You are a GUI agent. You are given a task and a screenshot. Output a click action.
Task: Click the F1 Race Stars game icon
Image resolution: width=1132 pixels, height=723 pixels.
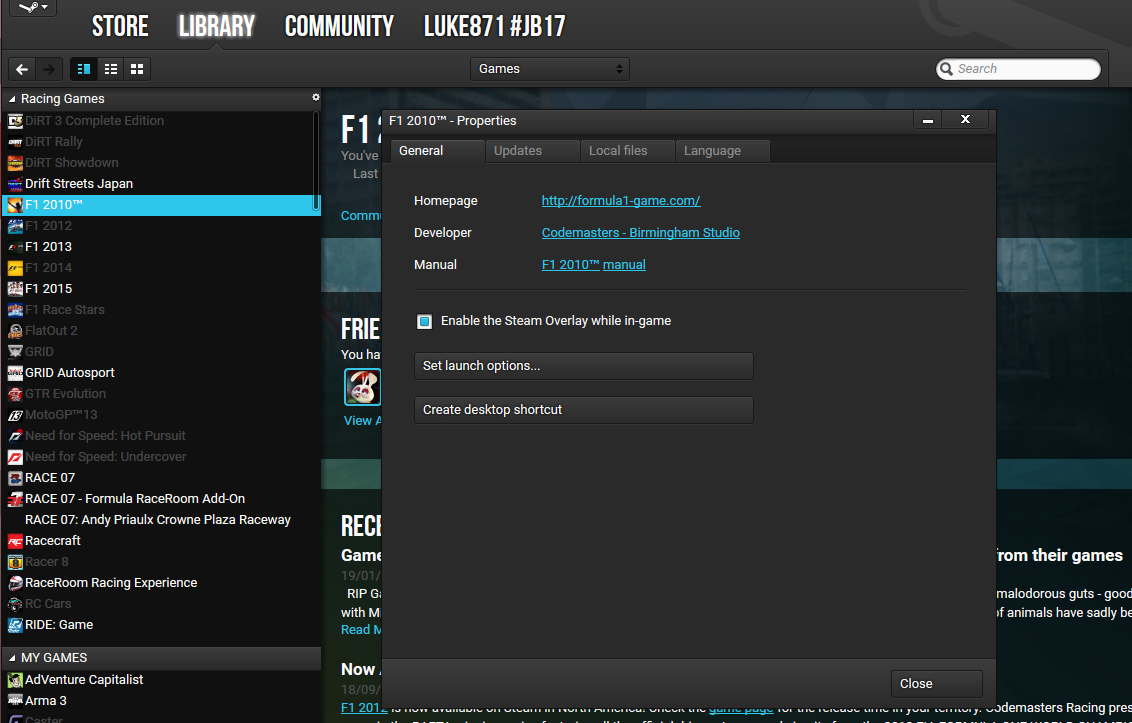click(15, 309)
